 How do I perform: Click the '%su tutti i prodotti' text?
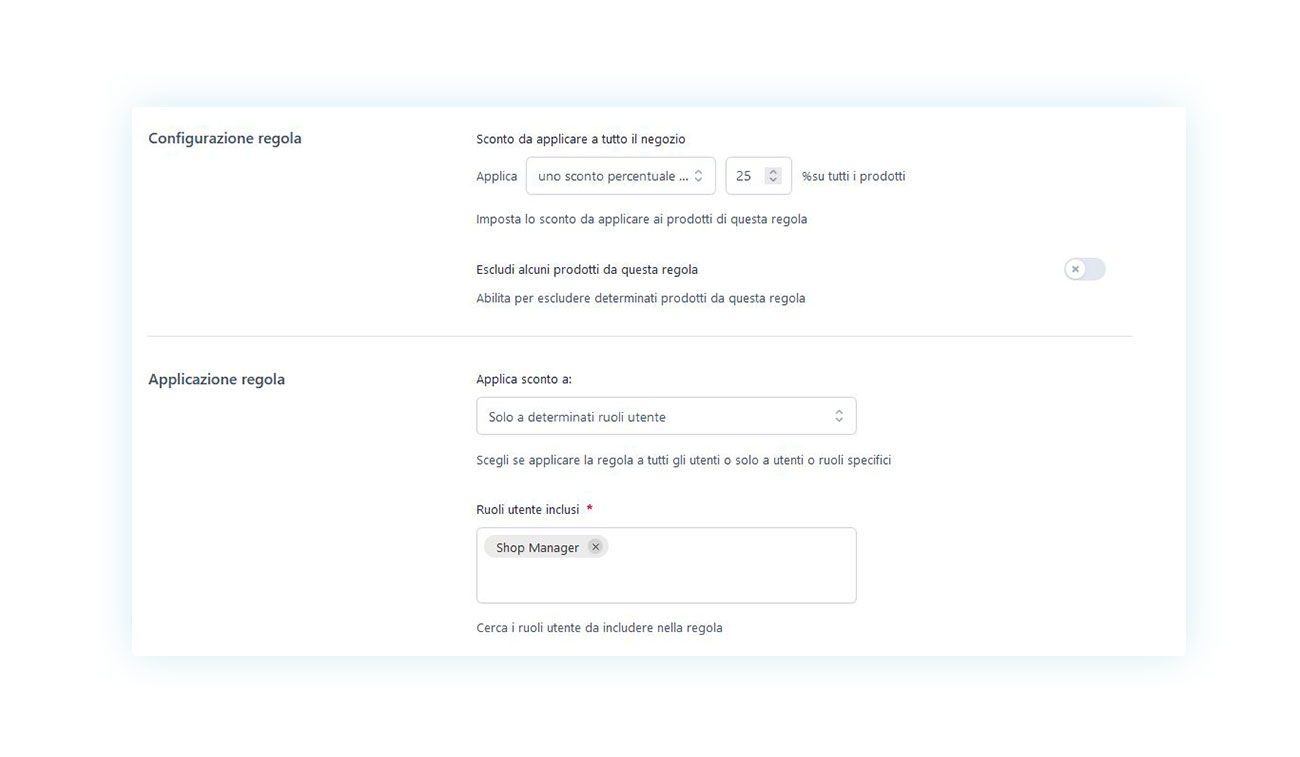854,176
